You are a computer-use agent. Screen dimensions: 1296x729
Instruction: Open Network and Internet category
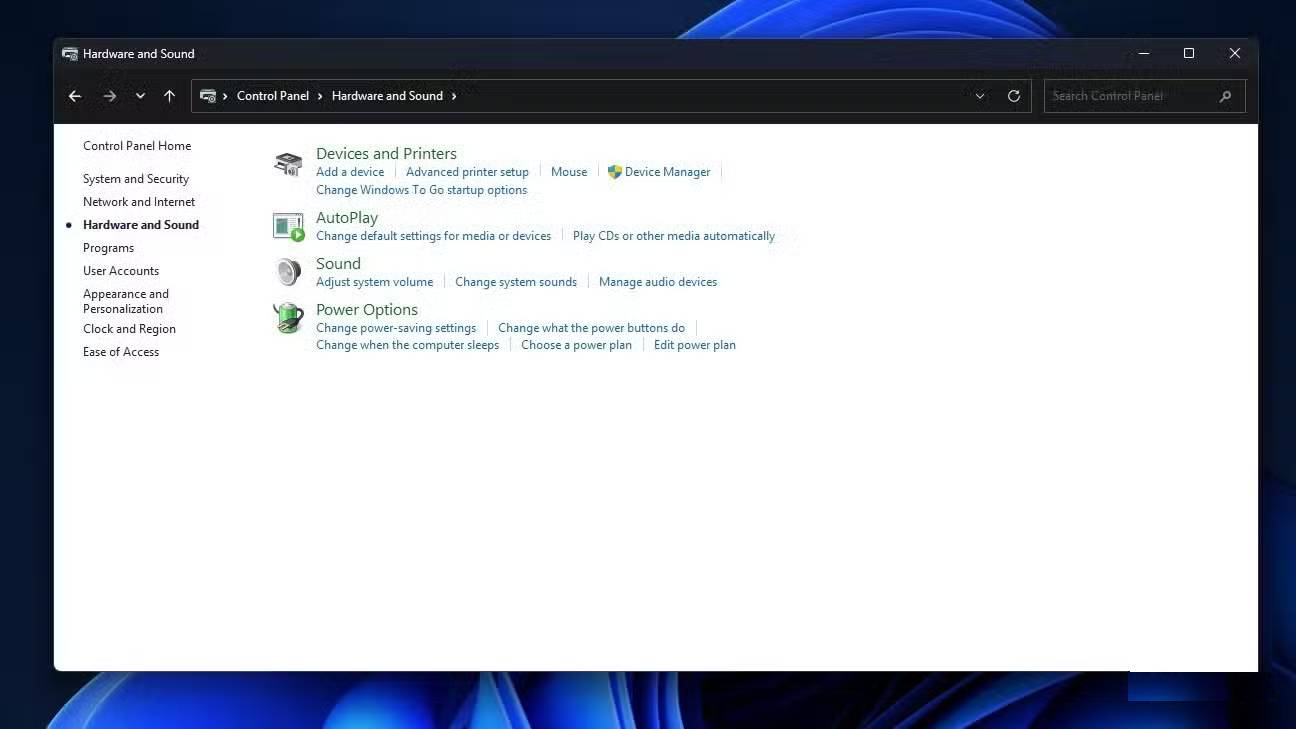[x=139, y=202]
